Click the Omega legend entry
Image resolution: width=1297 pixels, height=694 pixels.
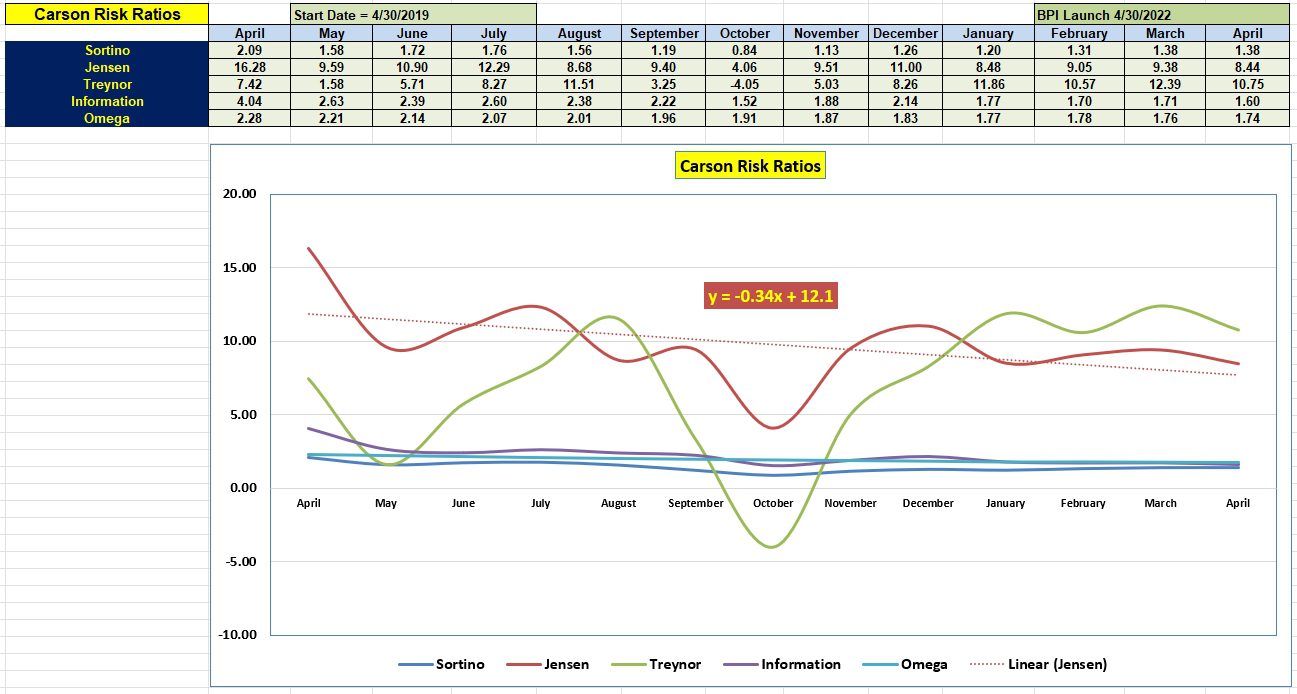click(x=905, y=664)
